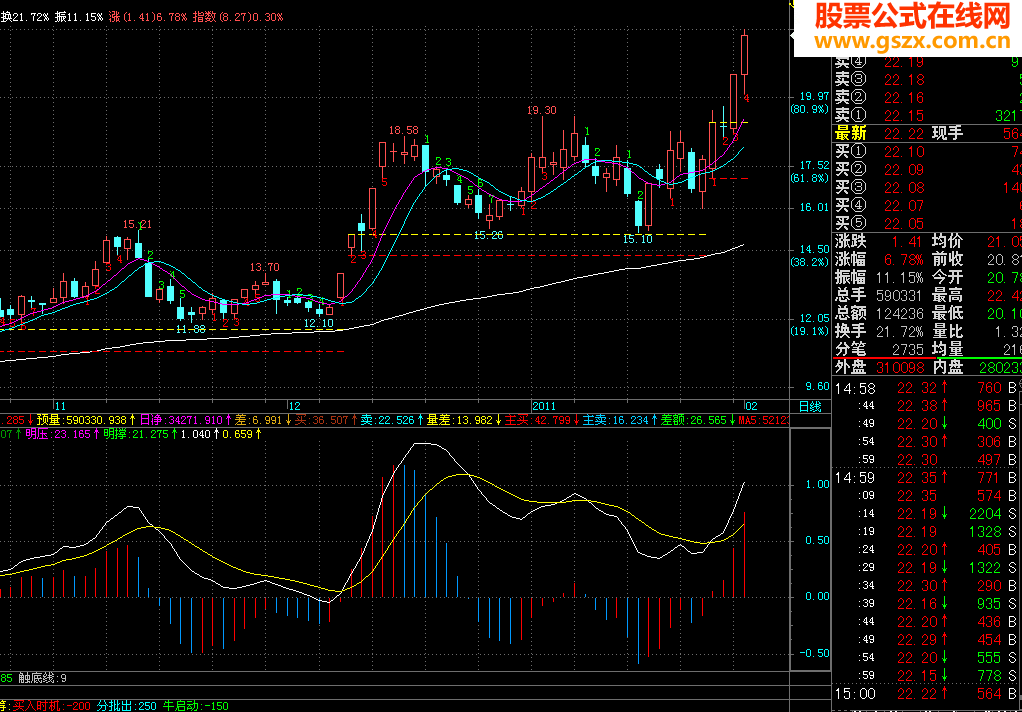Click the 2011 date axis label

tap(546, 406)
